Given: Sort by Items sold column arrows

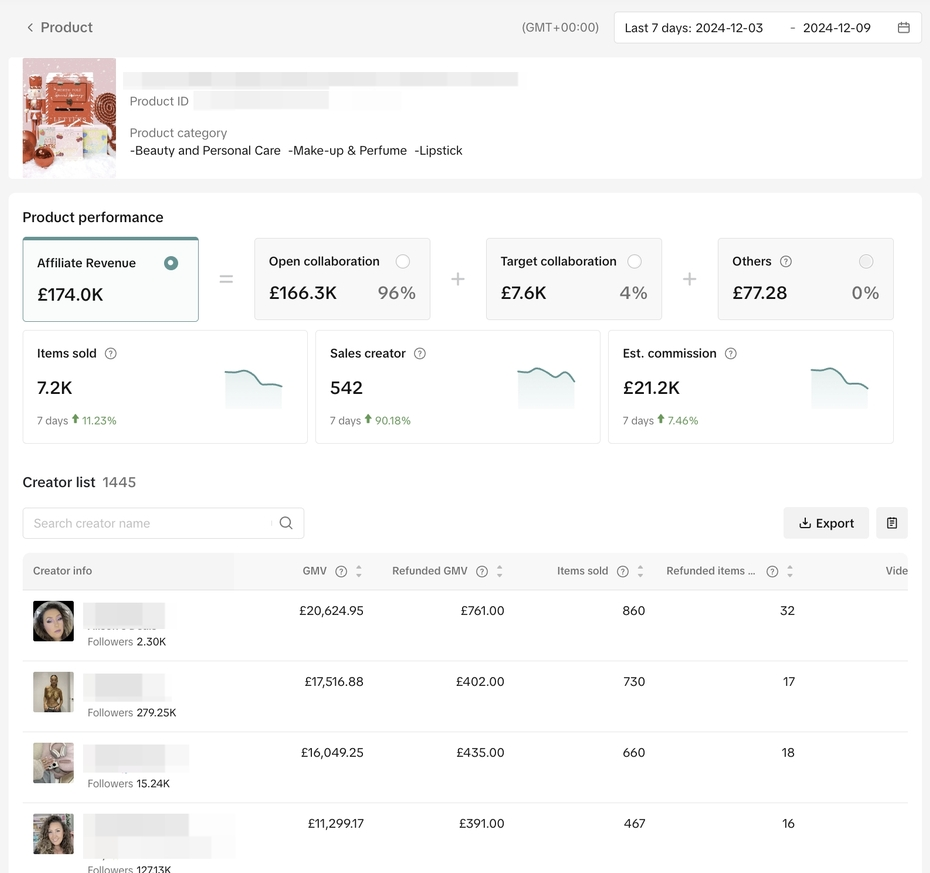Looking at the screenshot, I should coord(641,572).
